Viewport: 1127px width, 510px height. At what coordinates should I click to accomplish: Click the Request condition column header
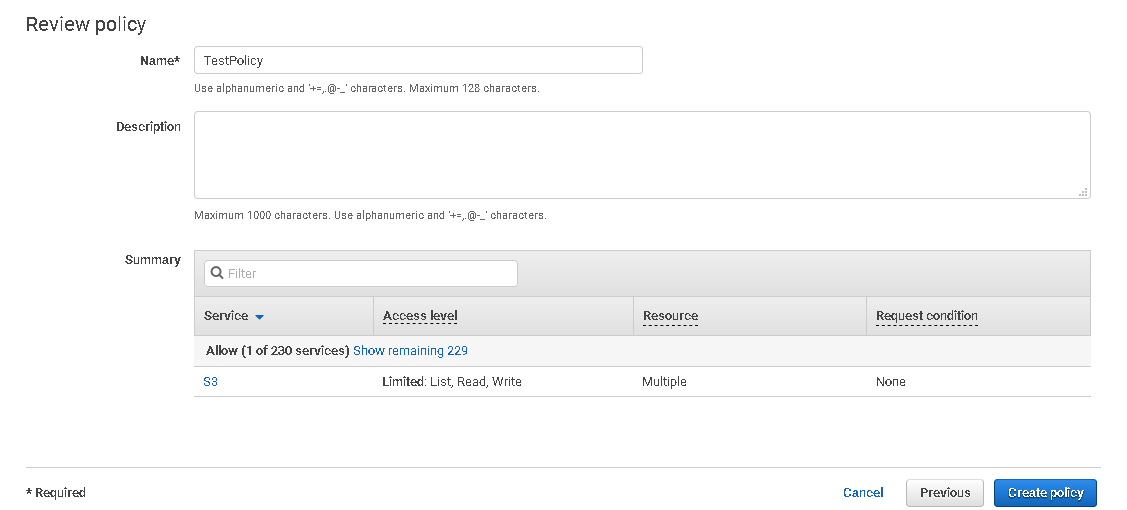point(926,316)
